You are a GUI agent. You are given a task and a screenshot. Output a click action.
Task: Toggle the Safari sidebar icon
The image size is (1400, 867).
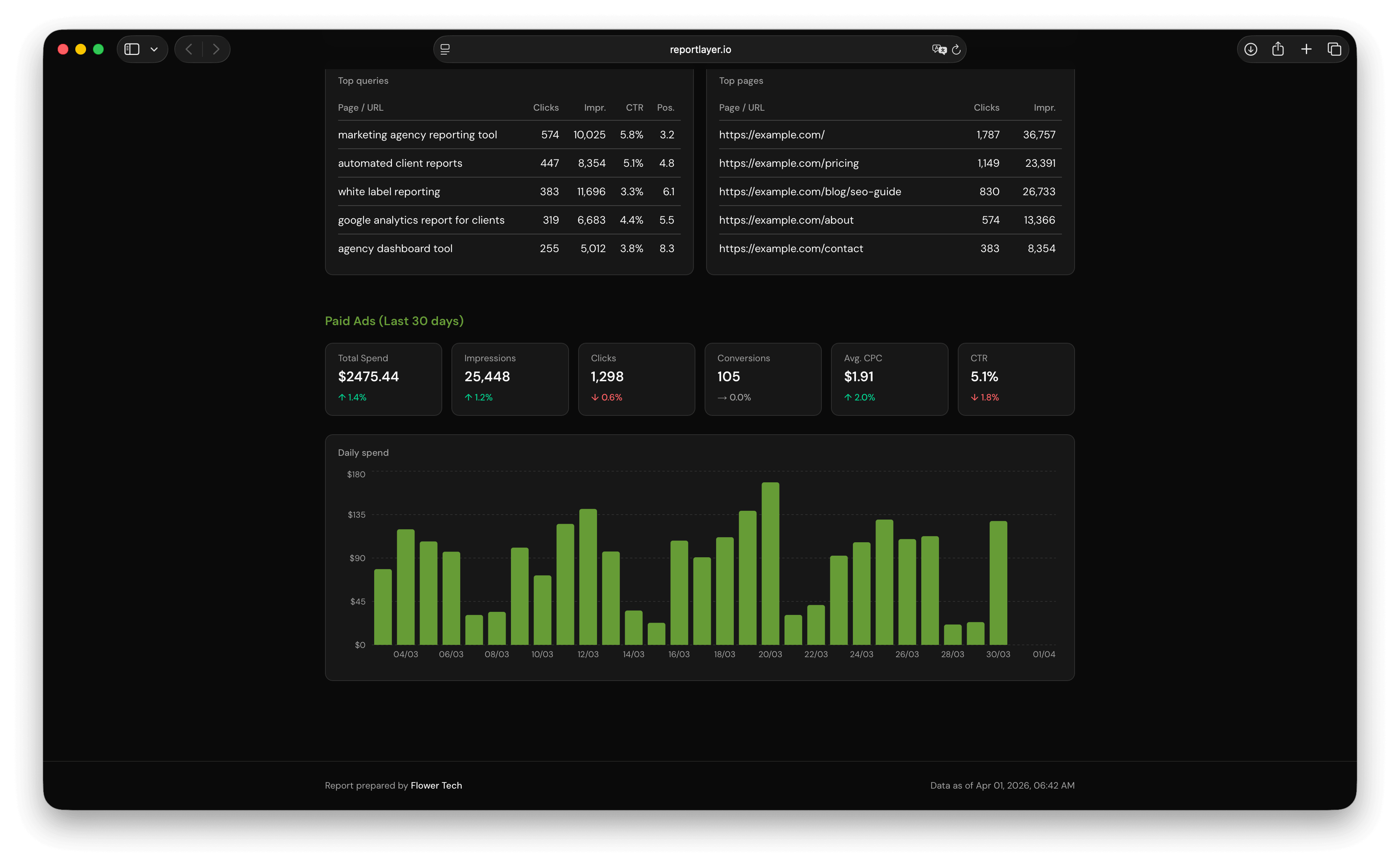(132, 49)
